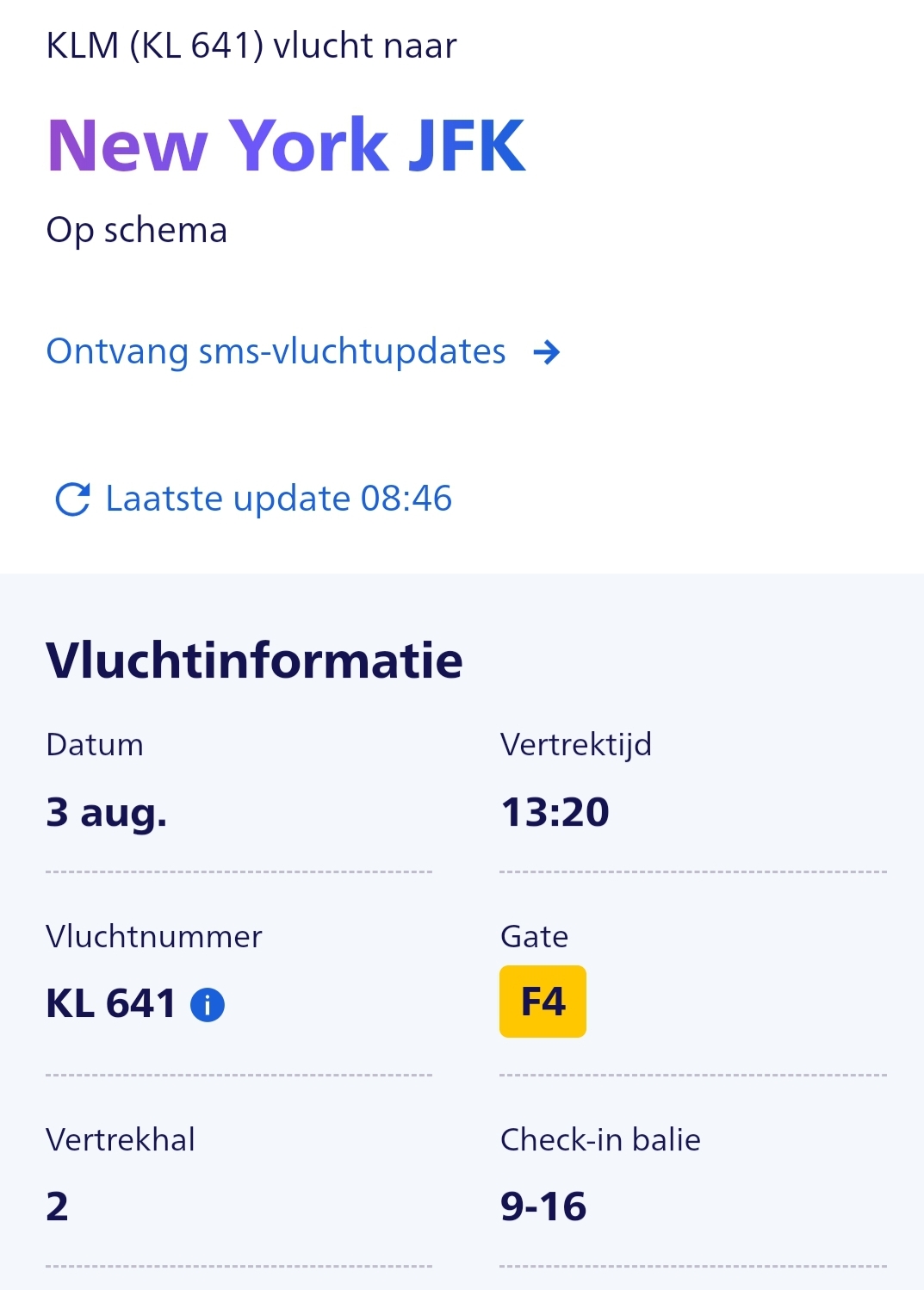This screenshot has width=924, height=1290.
Task: Click the Vluchtinformatie section heading
Action: [x=254, y=661]
